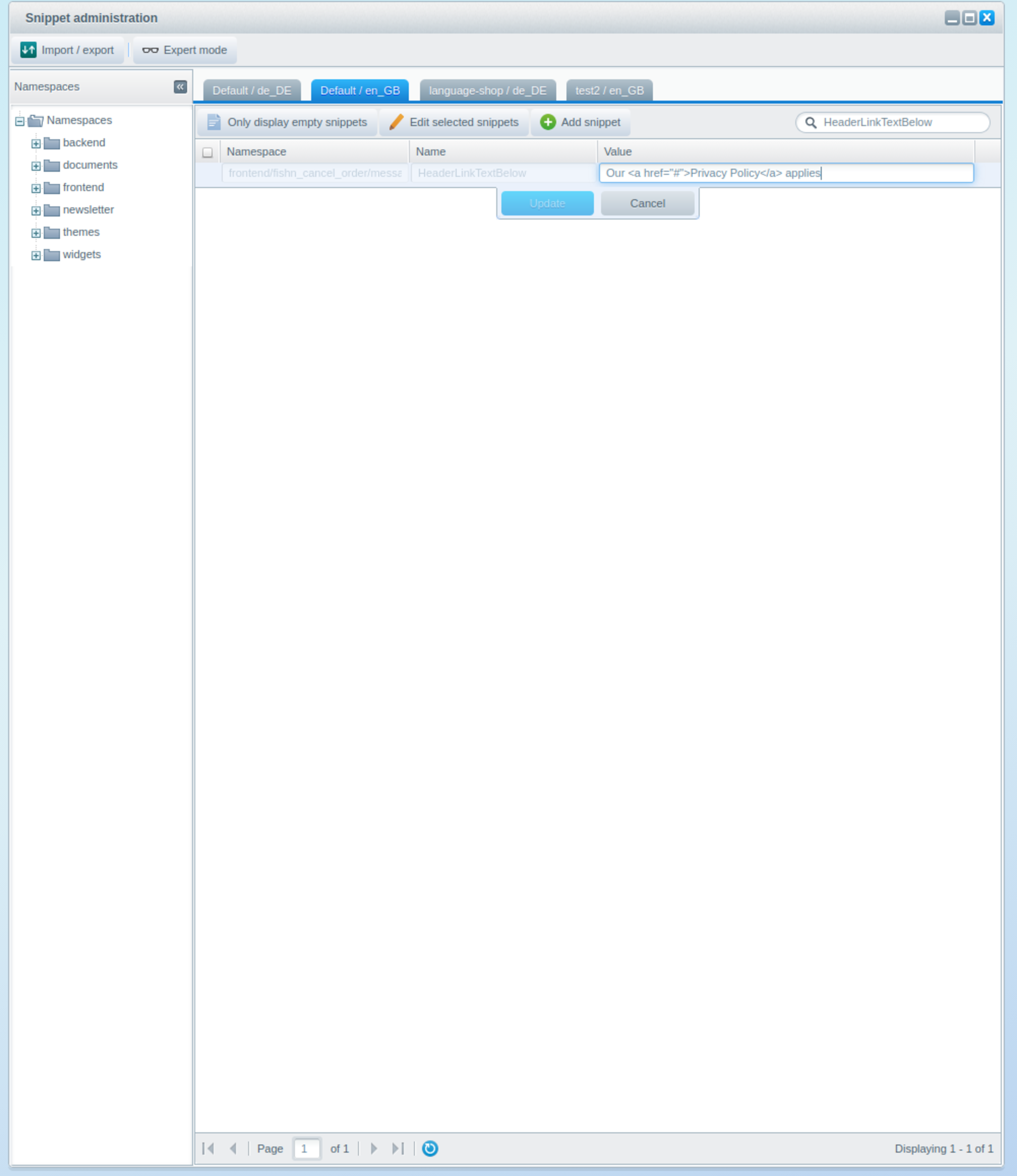Go to first page of results
1017x1176 pixels.
pyautogui.click(x=208, y=1148)
